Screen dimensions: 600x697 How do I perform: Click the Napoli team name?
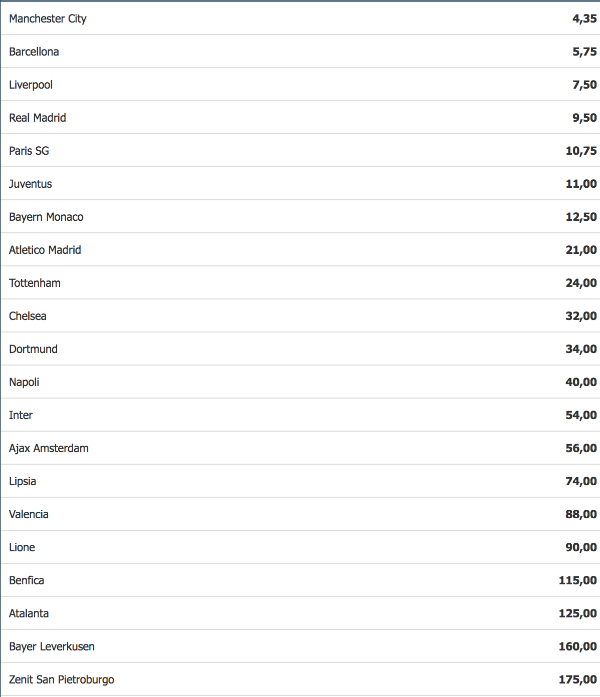(25, 382)
